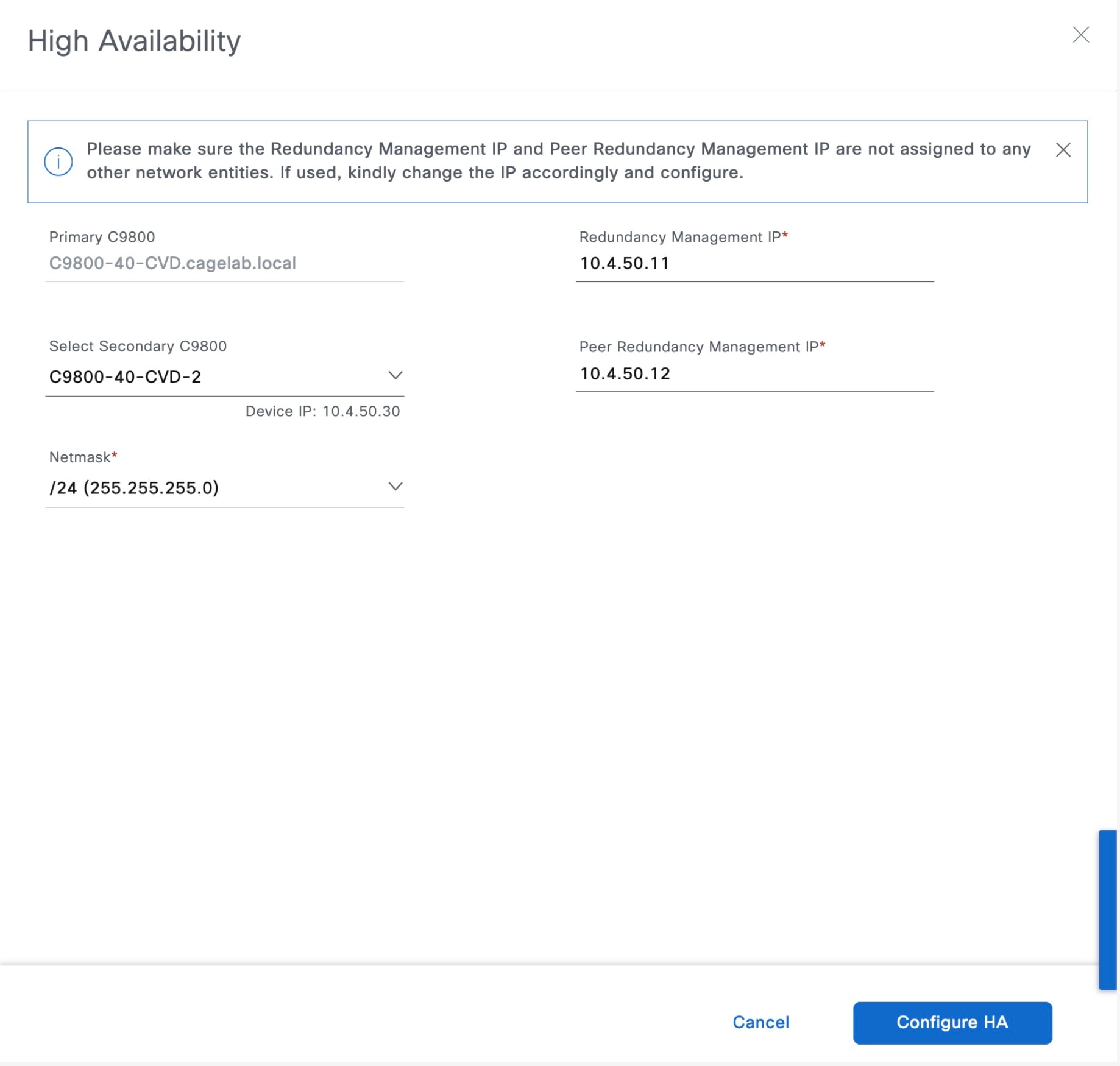Click the Select Secondary C9800 label

coord(138,346)
